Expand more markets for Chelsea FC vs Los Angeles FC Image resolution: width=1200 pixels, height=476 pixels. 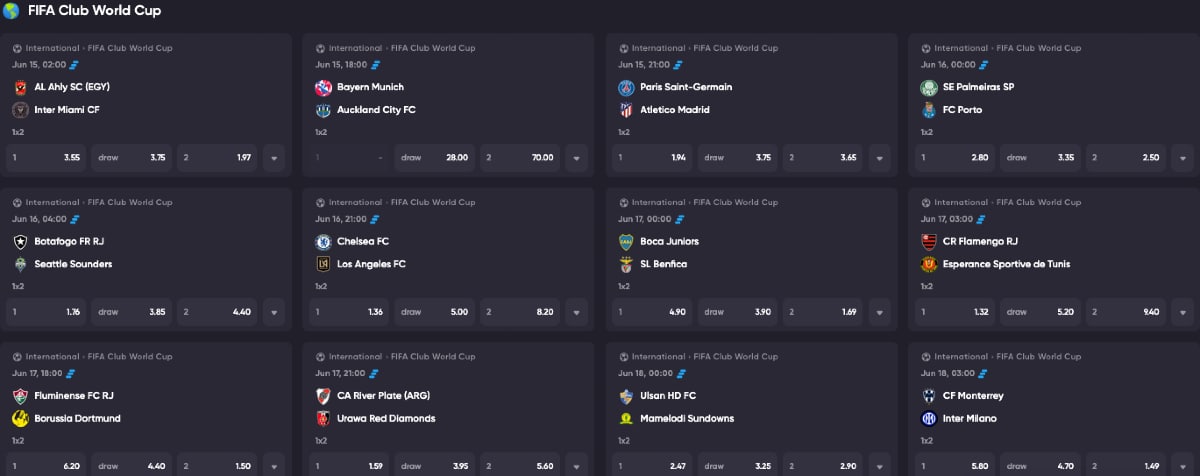[x=577, y=312]
